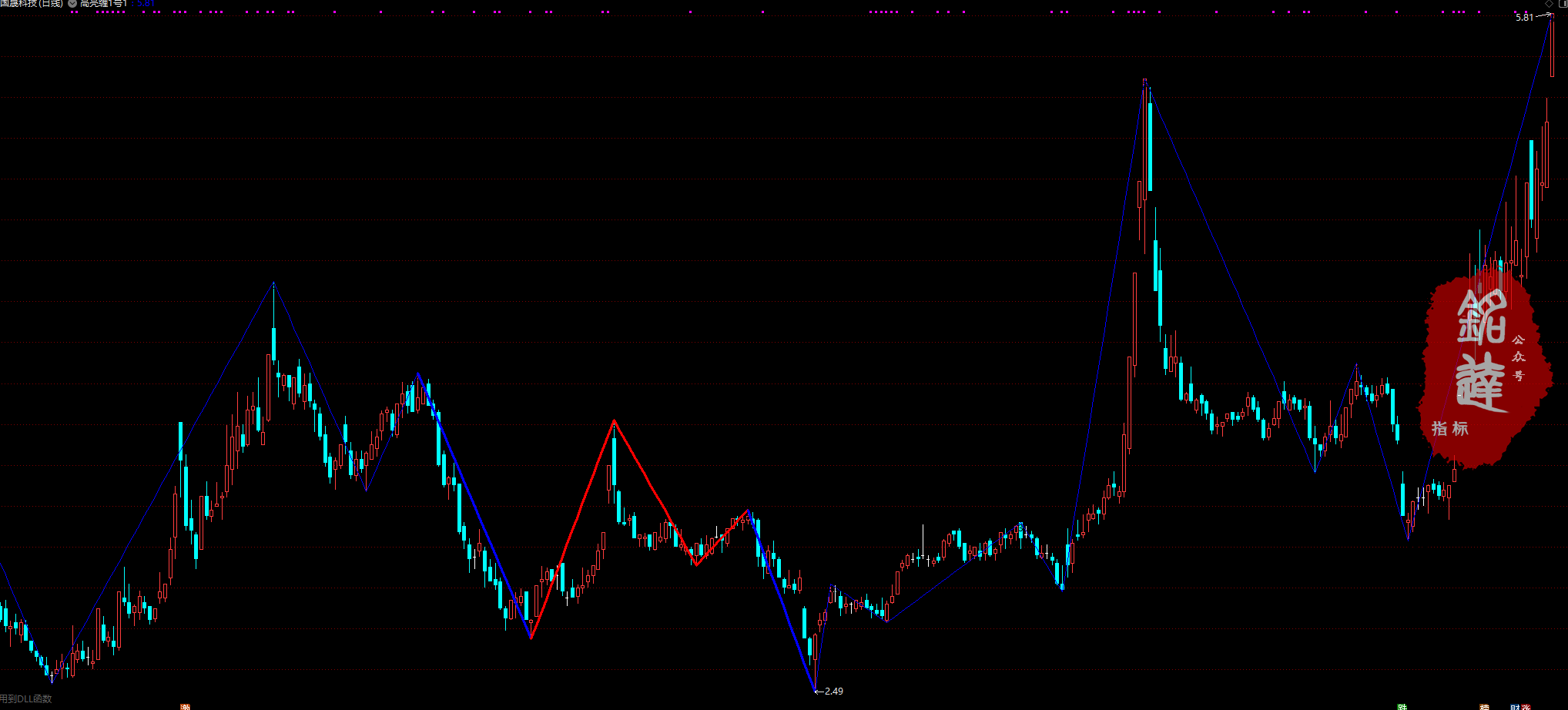Screen dimensions: 1568x710
Task: Click the green event marker at bottom right
Action: 1402,706
